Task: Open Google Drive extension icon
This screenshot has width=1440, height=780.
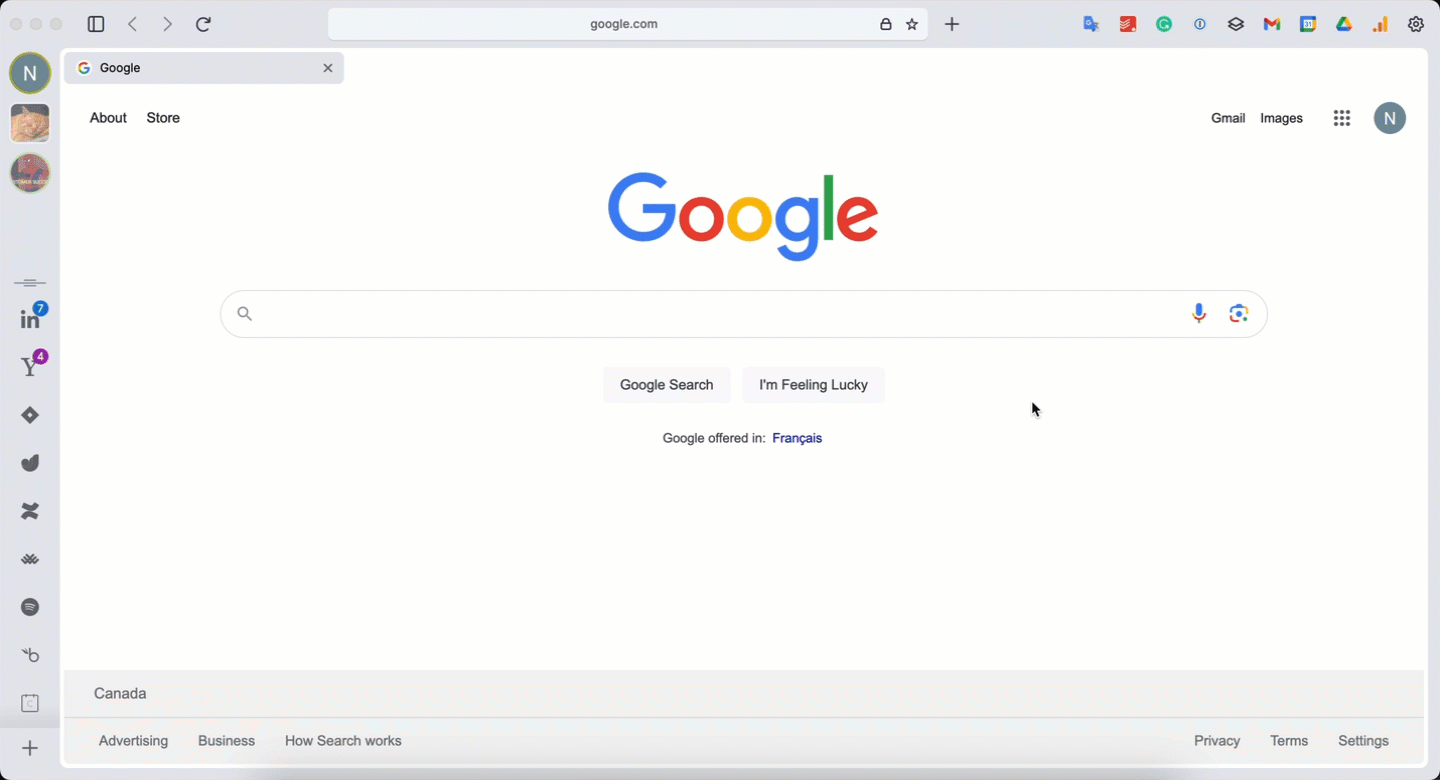Action: 1344,24
